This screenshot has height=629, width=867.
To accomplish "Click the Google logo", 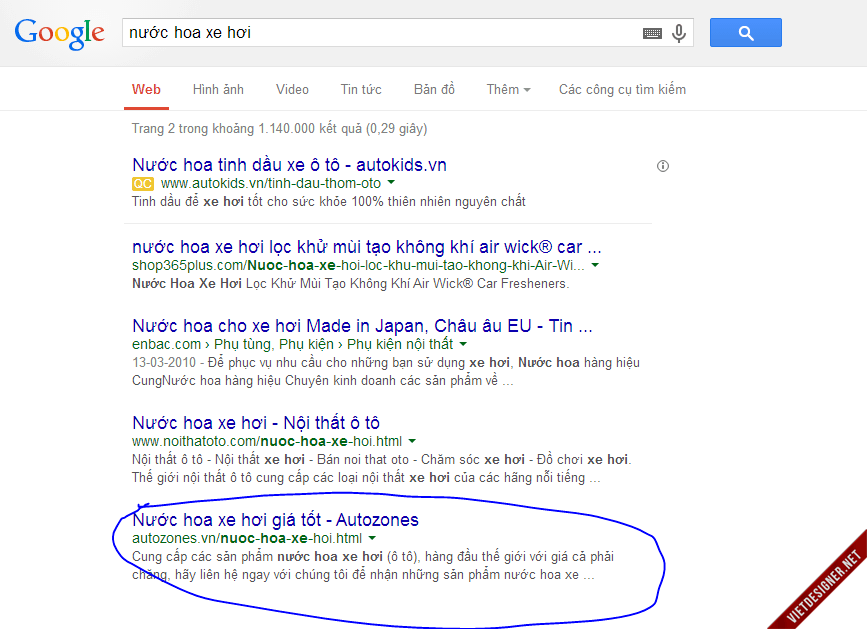I will pos(59,33).
